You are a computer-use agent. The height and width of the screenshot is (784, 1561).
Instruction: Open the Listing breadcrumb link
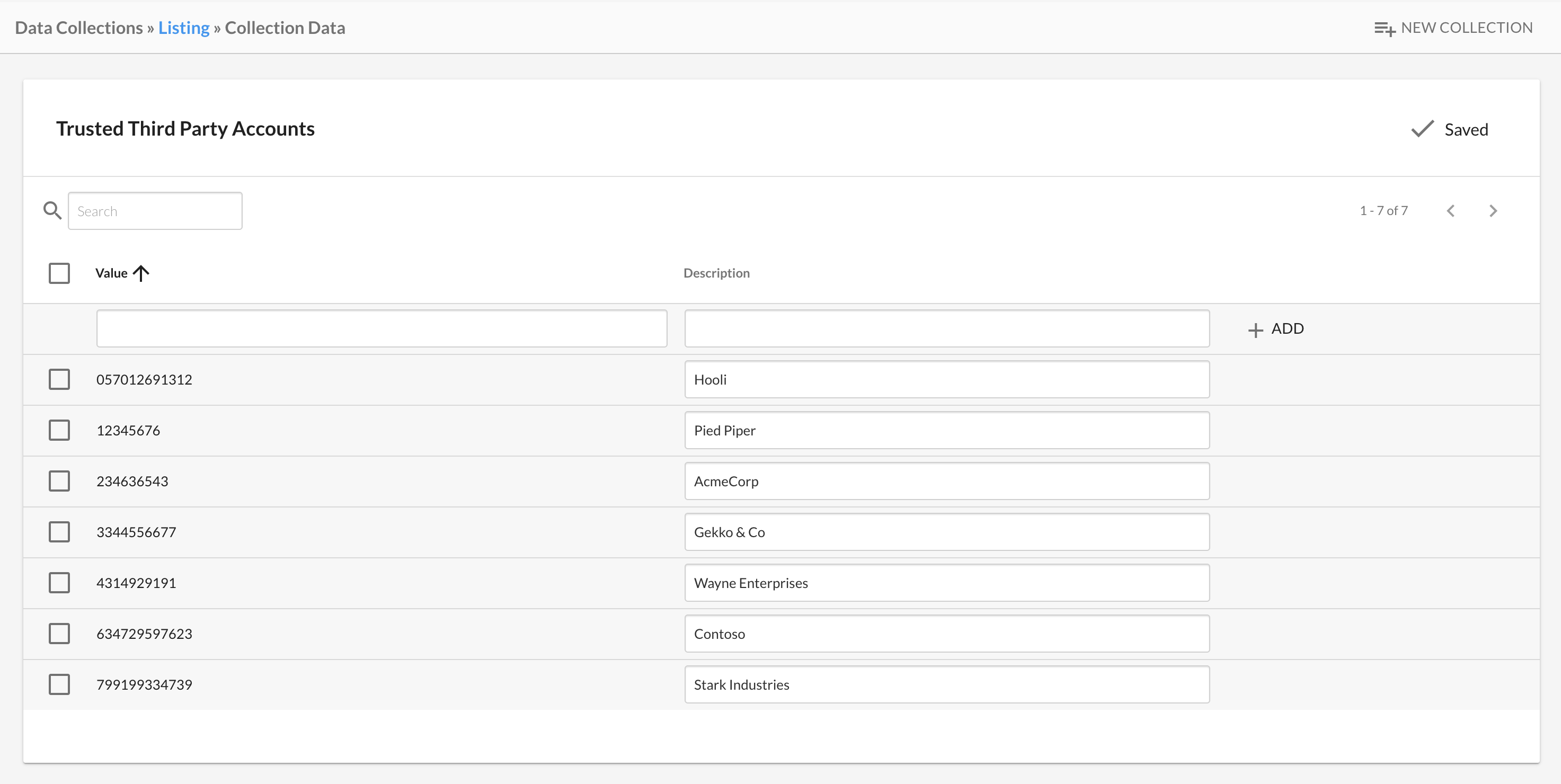click(x=184, y=28)
